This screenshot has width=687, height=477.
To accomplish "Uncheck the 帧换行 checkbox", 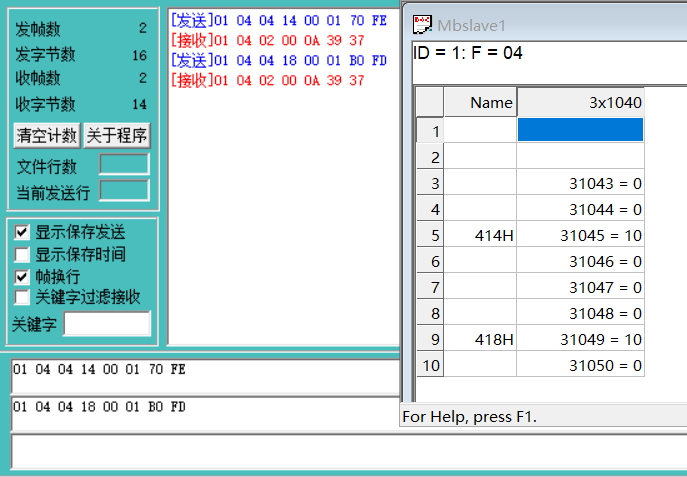I will 22,276.
